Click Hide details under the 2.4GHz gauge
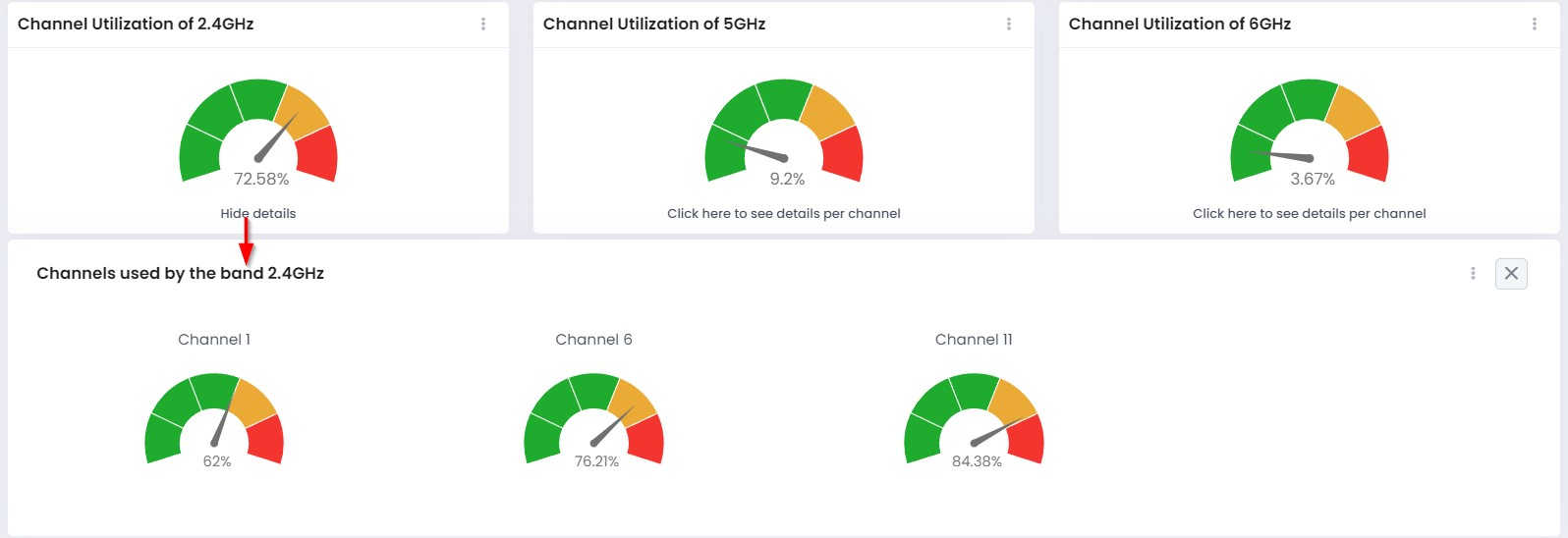 257,213
